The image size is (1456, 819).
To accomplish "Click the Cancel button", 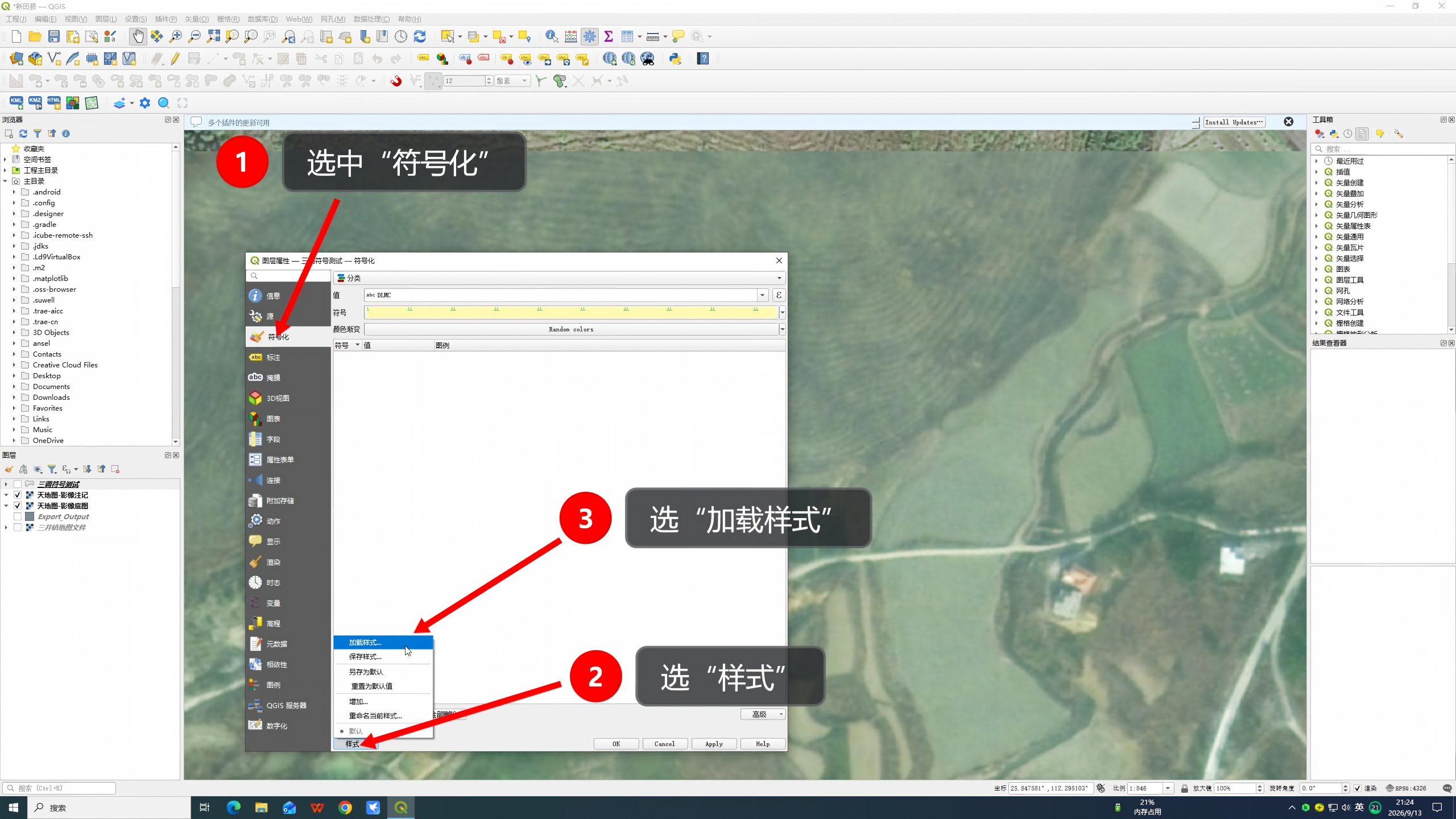I will point(665,744).
